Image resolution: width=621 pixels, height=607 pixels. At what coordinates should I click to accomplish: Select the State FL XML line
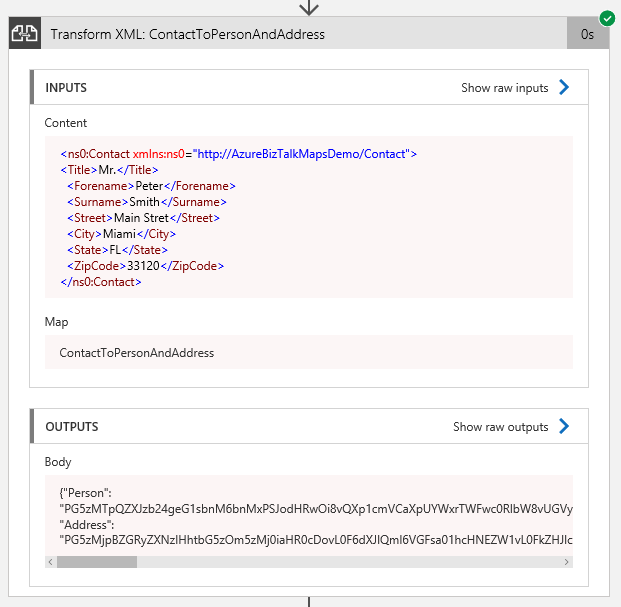tap(117, 250)
